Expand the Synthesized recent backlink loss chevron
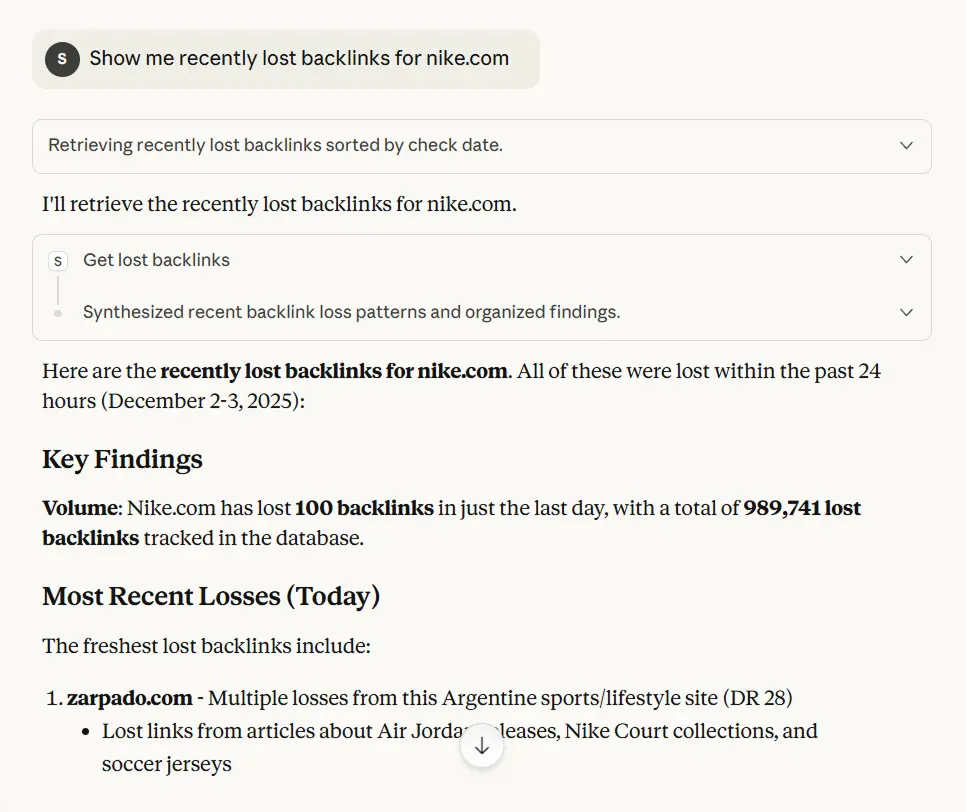Image resolution: width=966 pixels, height=812 pixels. click(906, 312)
